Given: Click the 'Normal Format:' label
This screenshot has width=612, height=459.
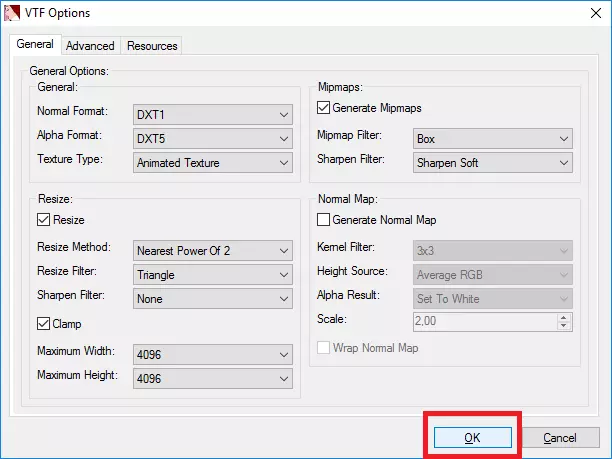Looking at the screenshot, I should coord(72,111).
